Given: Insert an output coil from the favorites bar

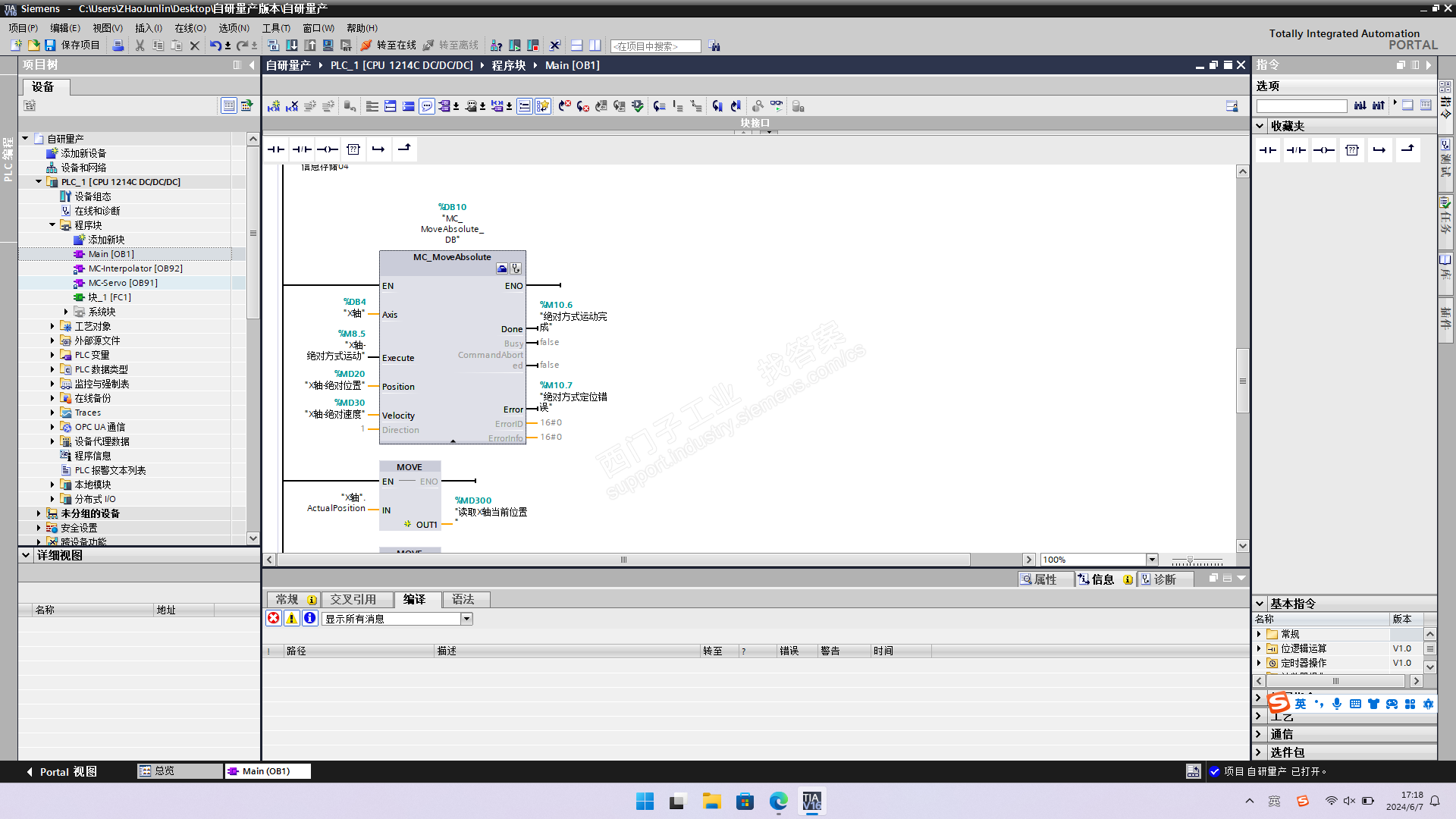Looking at the screenshot, I should coord(328,149).
